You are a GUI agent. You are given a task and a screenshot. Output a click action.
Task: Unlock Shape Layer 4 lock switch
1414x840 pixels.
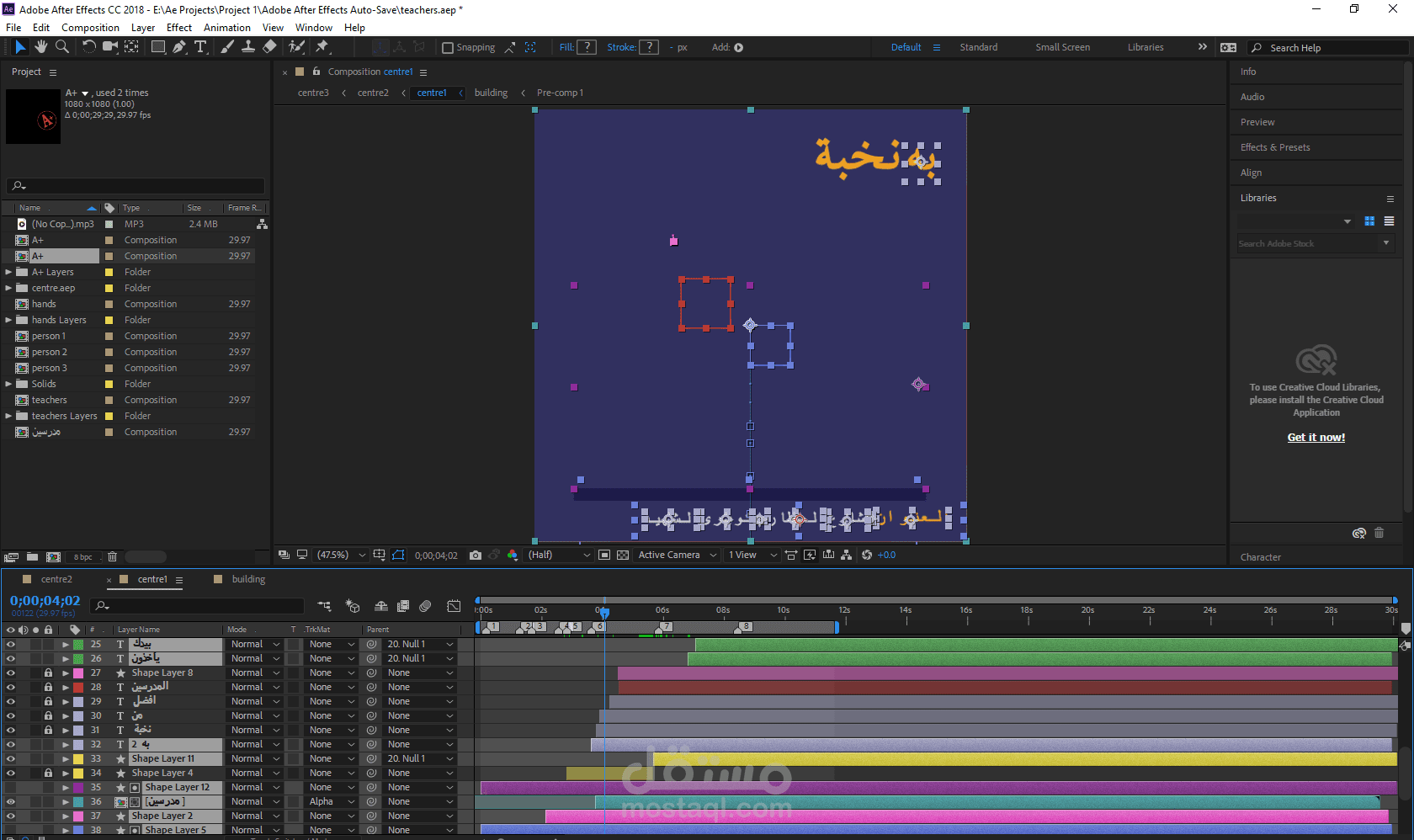(48, 774)
